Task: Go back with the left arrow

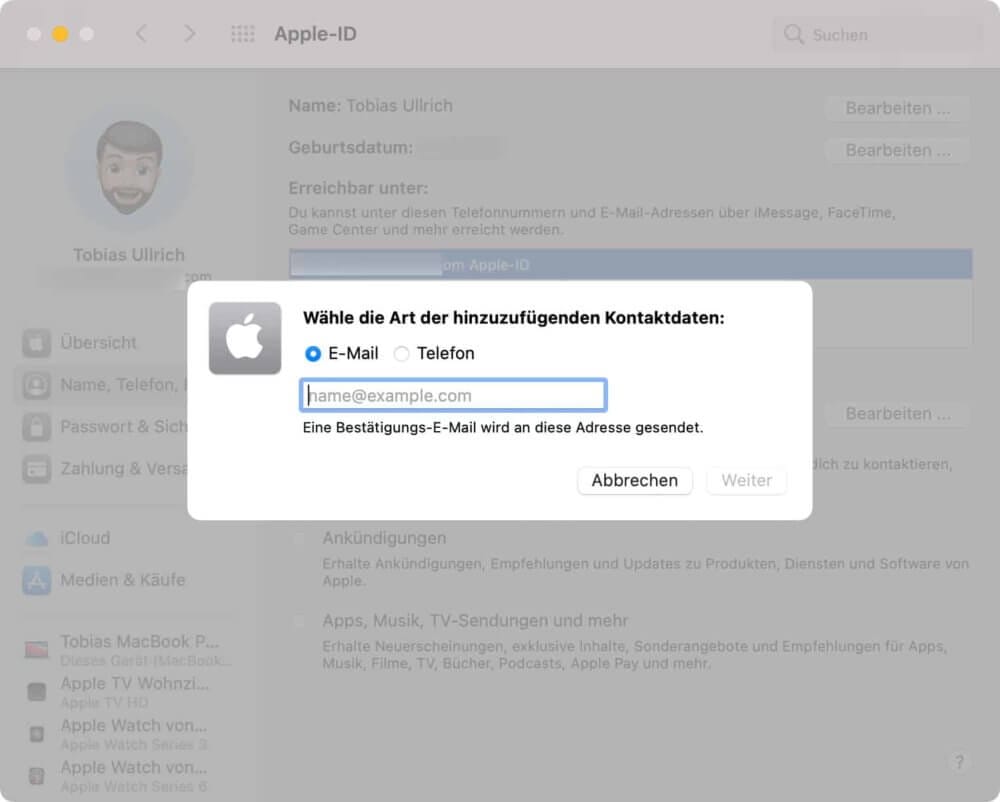Action: click(141, 34)
